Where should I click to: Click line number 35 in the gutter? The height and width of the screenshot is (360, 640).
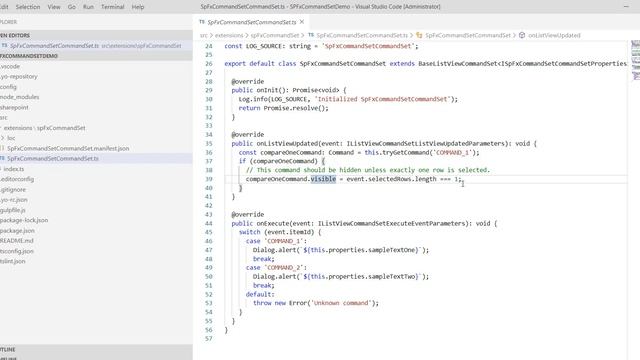(209, 144)
